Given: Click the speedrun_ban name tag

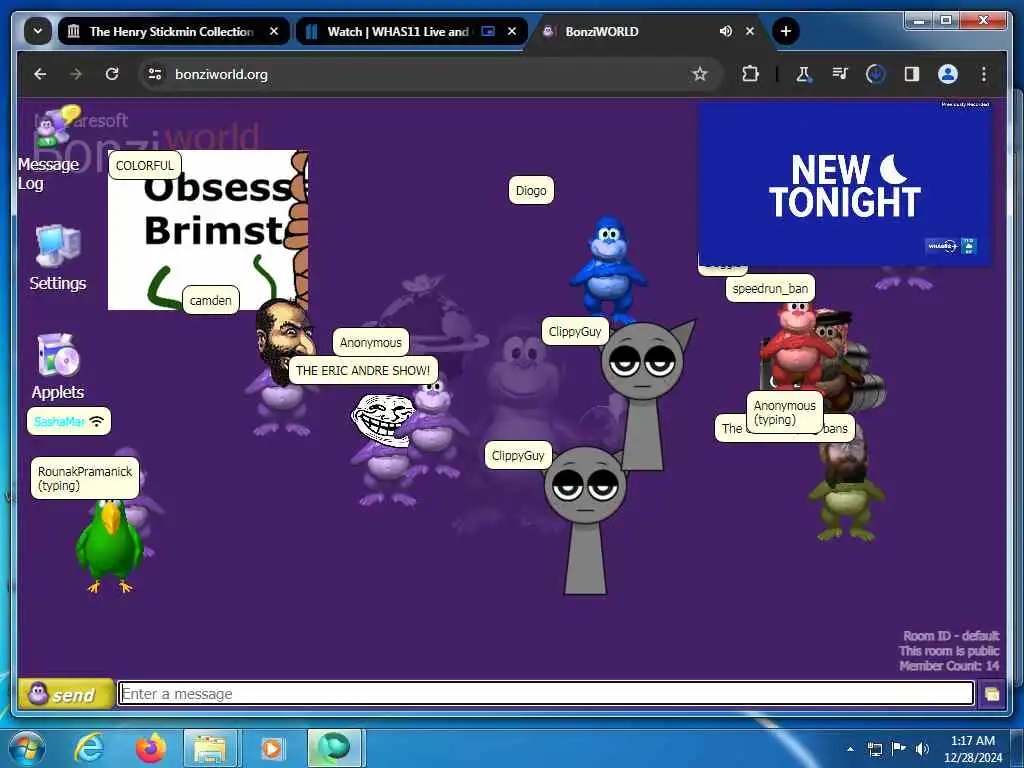Looking at the screenshot, I should click(x=770, y=289).
